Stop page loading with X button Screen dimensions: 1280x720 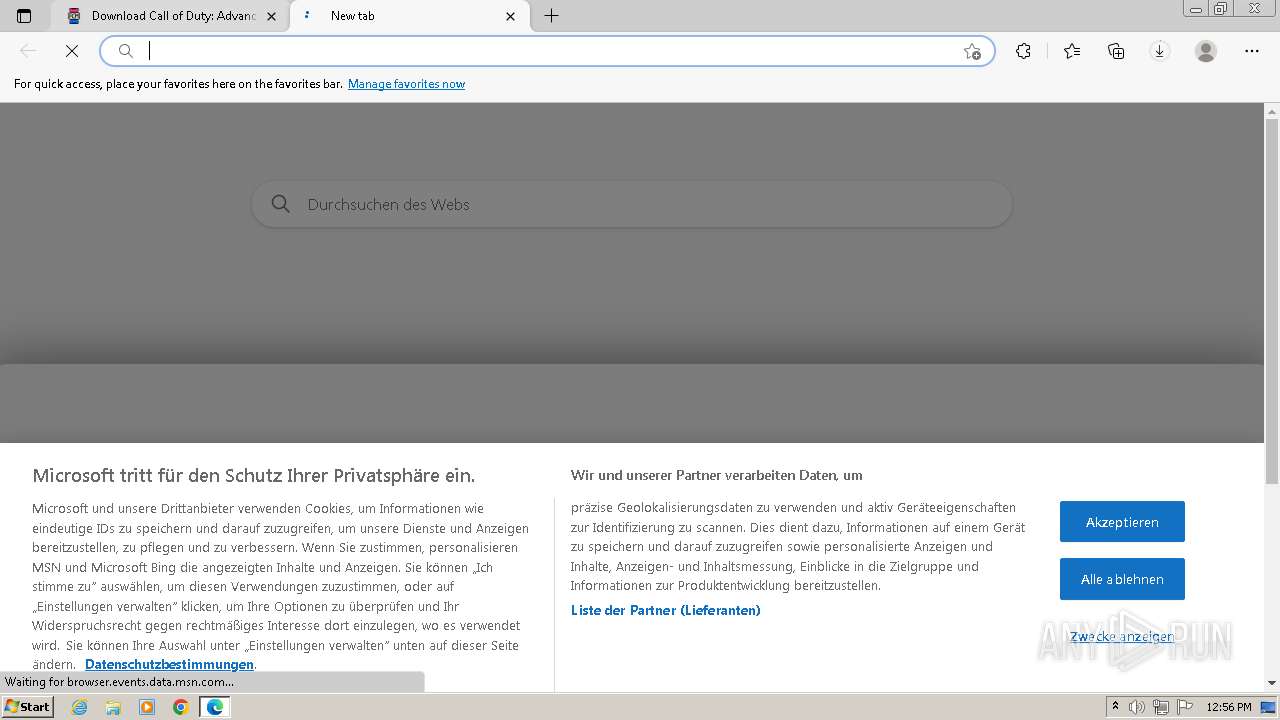(72, 51)
